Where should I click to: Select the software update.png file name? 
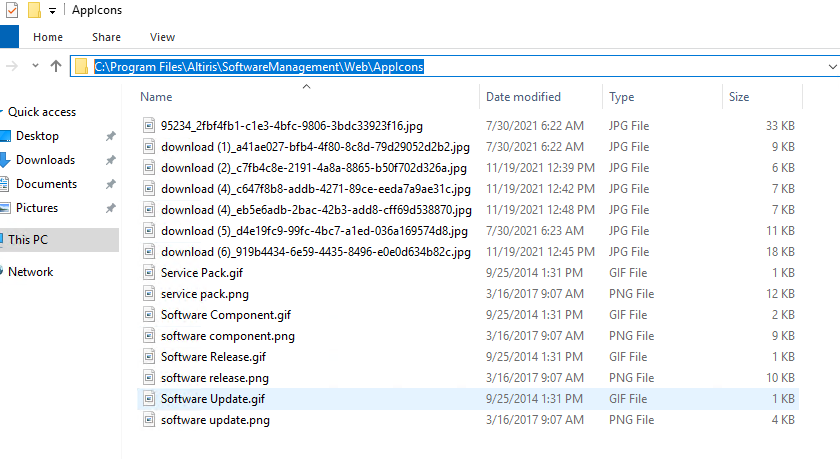click(215, 419)
